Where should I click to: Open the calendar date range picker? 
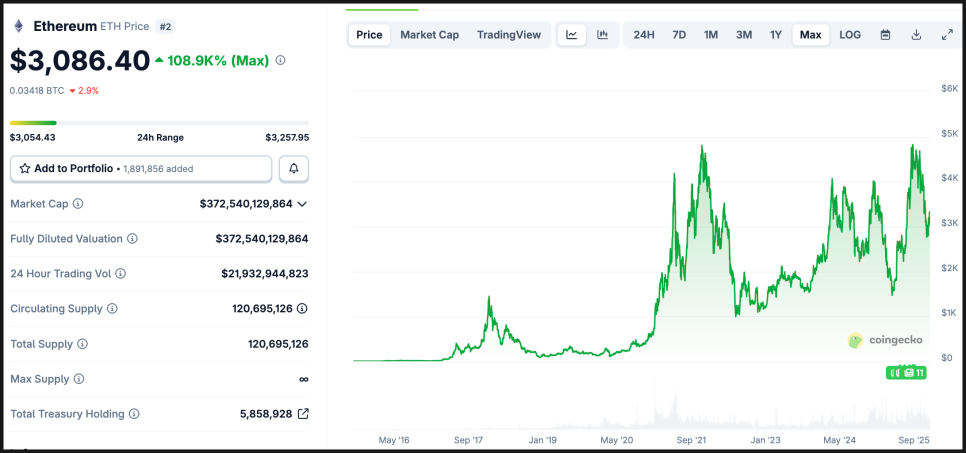click(885, 35)
